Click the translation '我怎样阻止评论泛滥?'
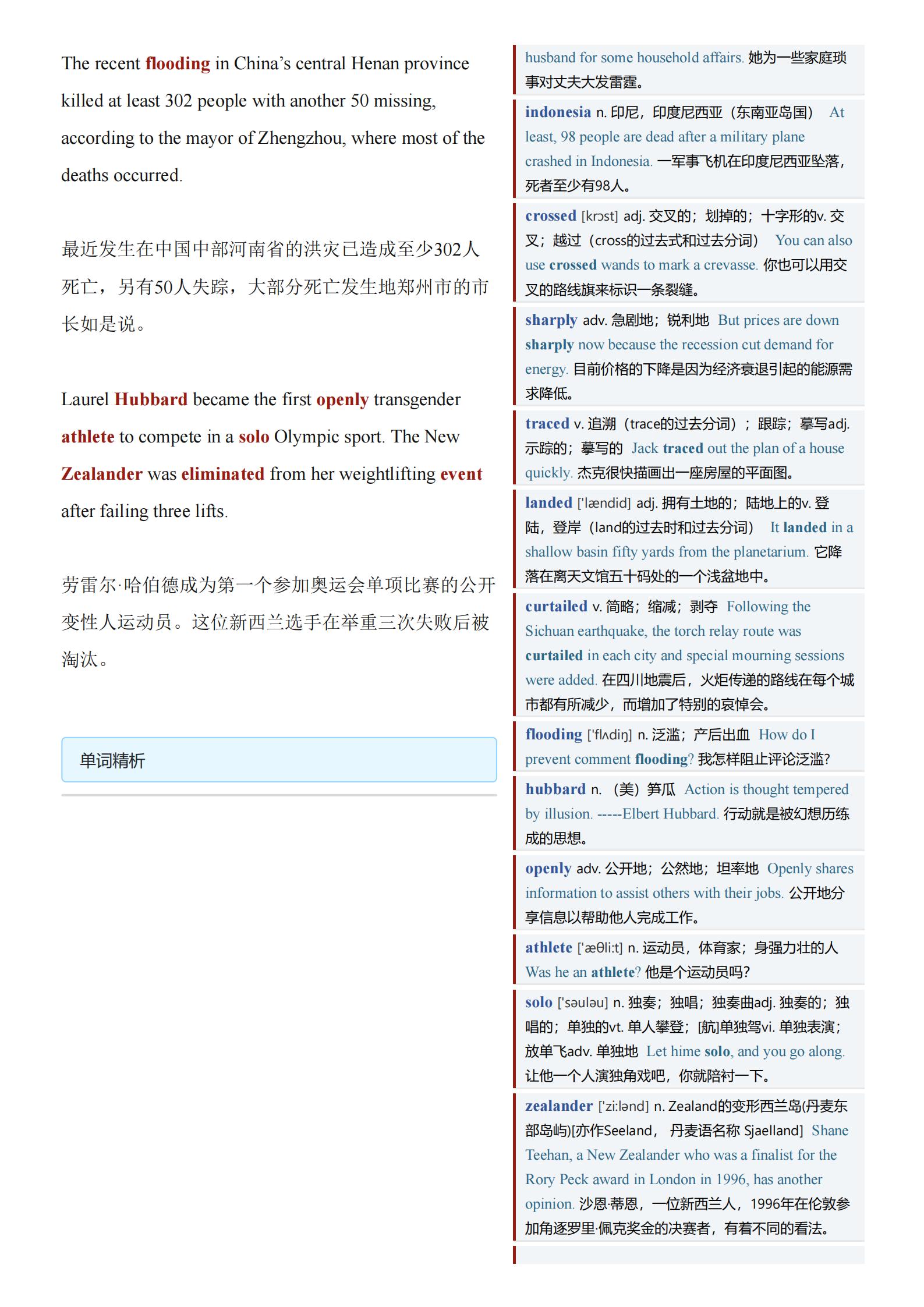The image size is (924, 1307). pos(764,759)
